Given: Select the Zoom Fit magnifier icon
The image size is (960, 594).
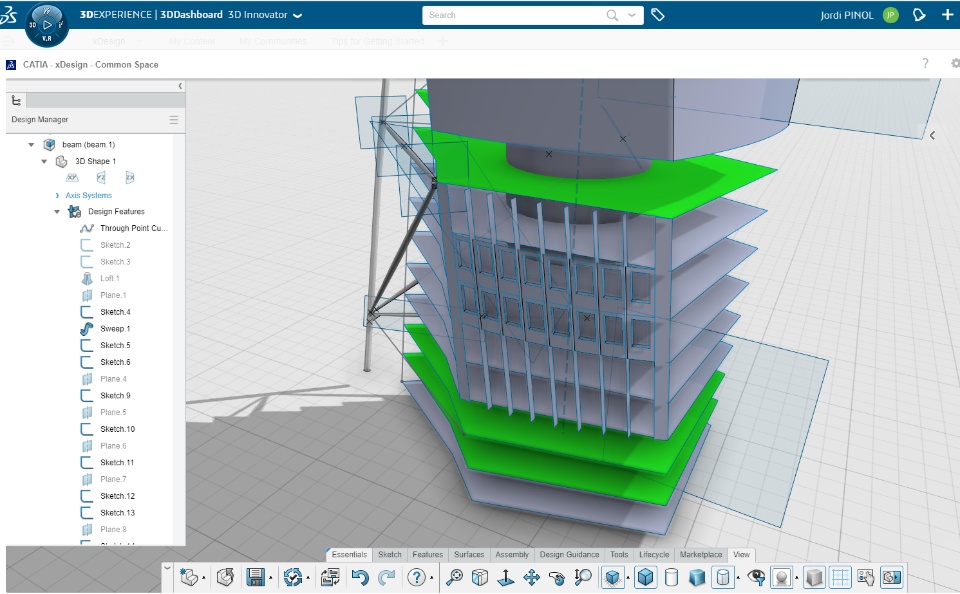Looking at the screenshot, I should pyautogui.click(x=454, y=577).
